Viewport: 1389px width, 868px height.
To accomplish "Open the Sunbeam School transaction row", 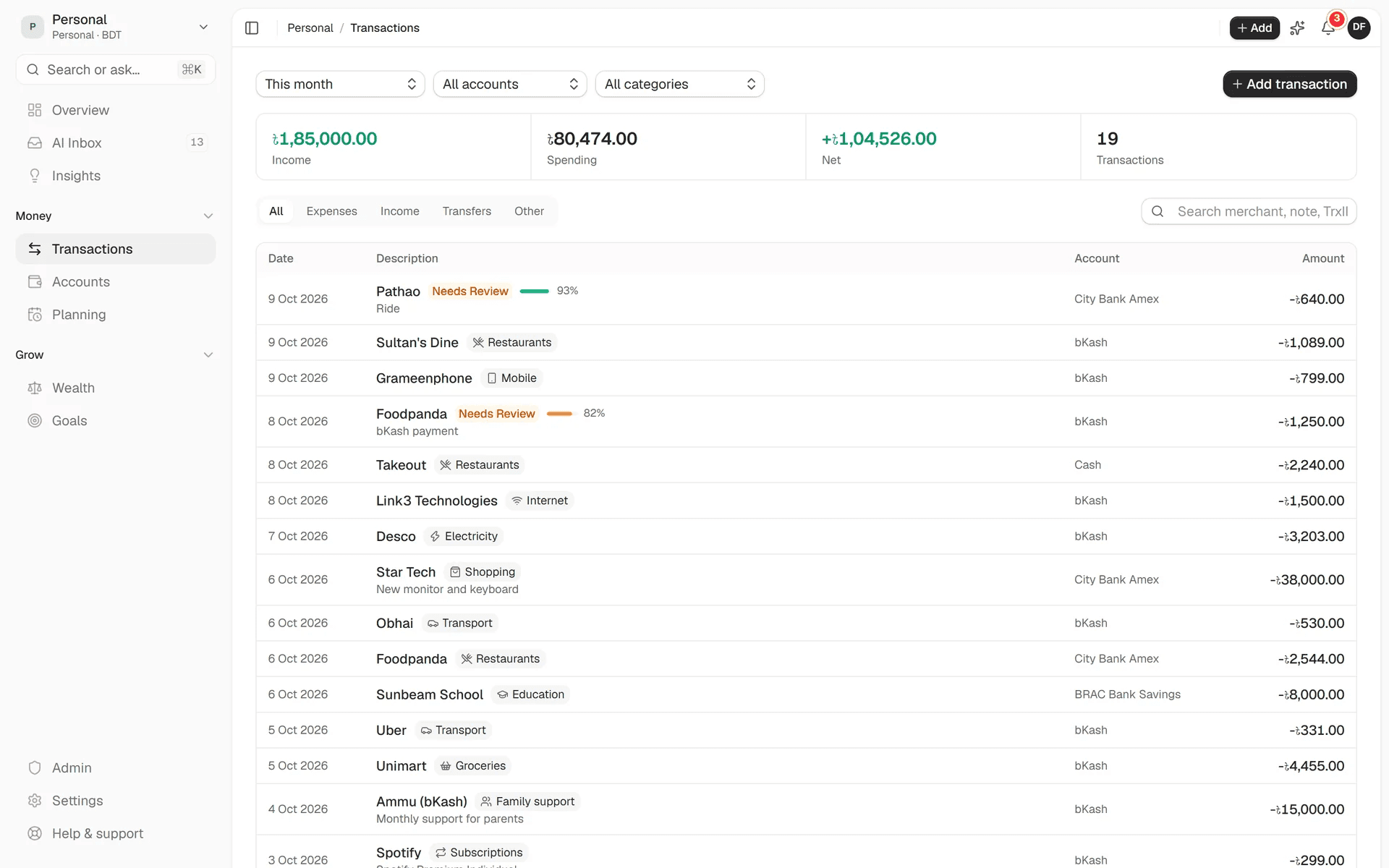I will tap(806, 694).
